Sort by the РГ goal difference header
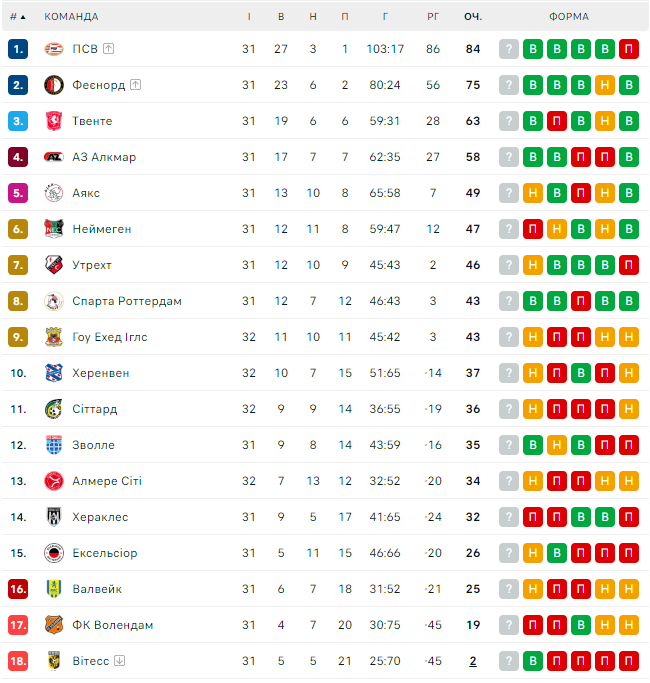650x683 pixels. [433, 17]
